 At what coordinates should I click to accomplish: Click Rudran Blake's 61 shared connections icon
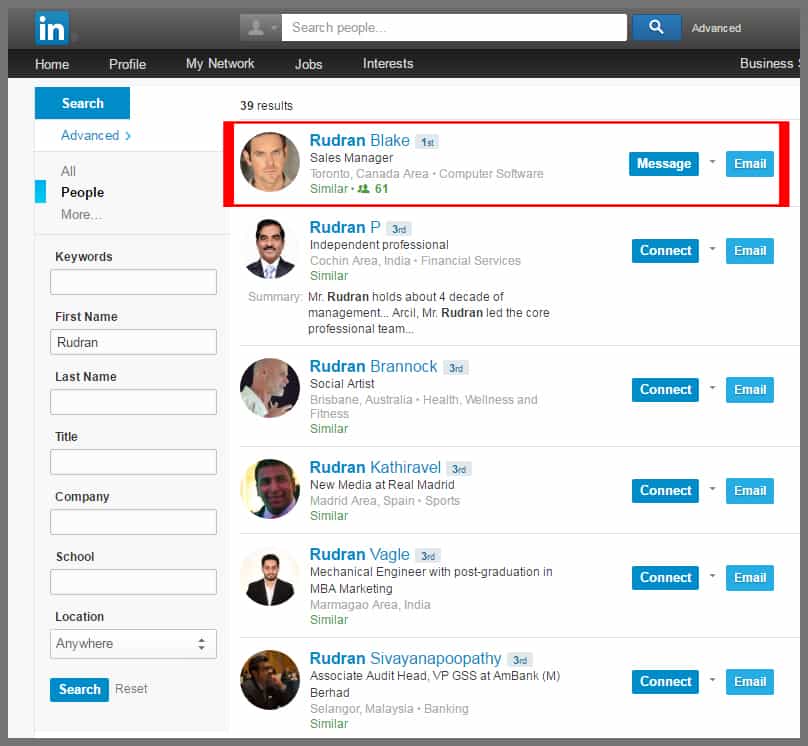click(363, 189)
